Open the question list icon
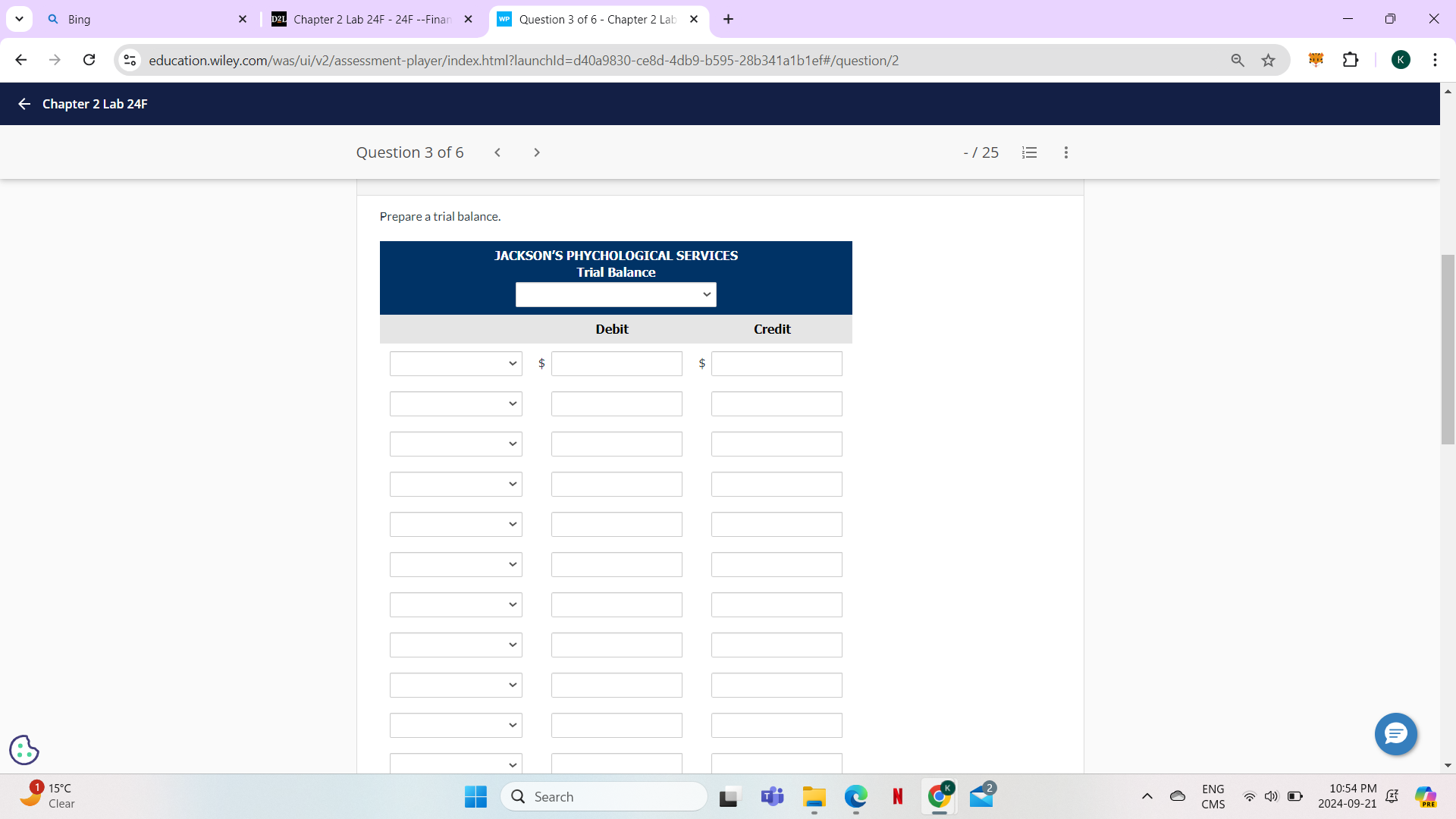1456x819 pixels. 1029,152
